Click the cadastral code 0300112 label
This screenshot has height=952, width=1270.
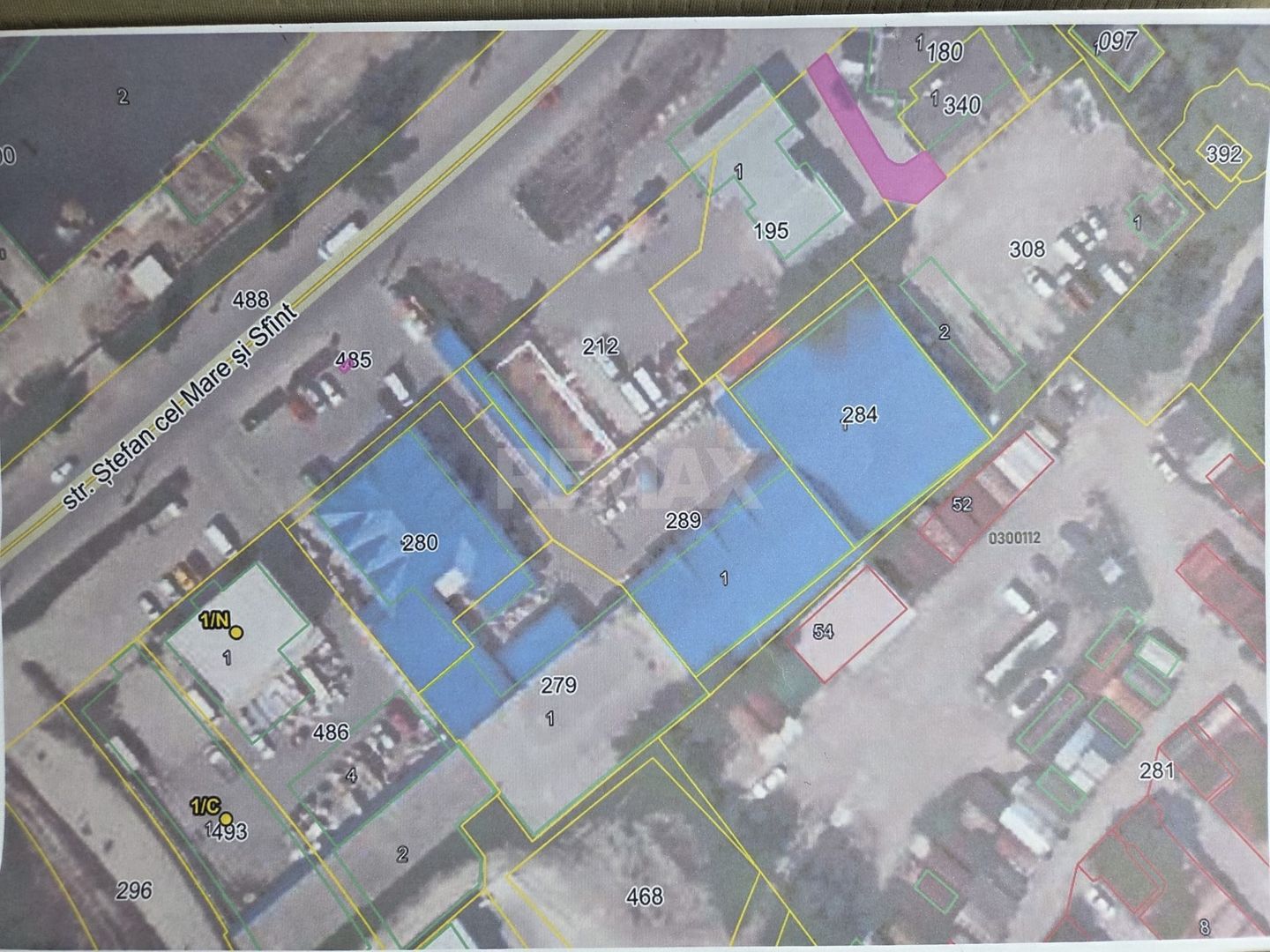tap(1015, 537)
